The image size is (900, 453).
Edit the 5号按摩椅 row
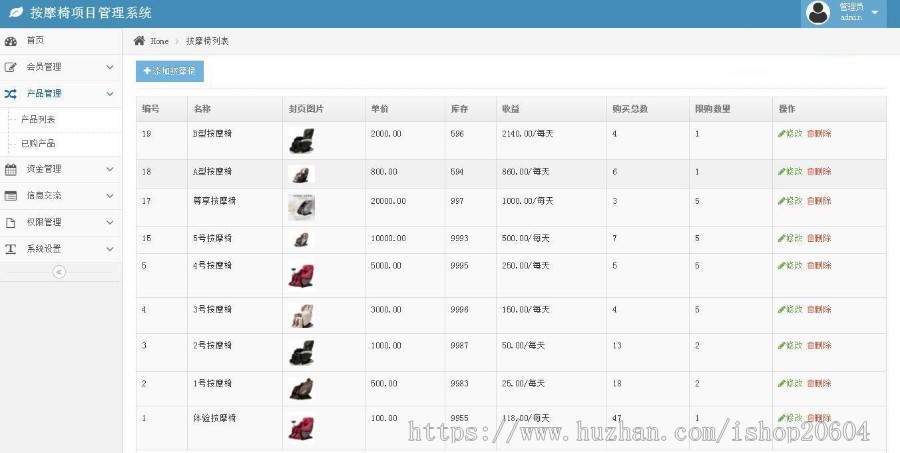(x=790, y=238)
